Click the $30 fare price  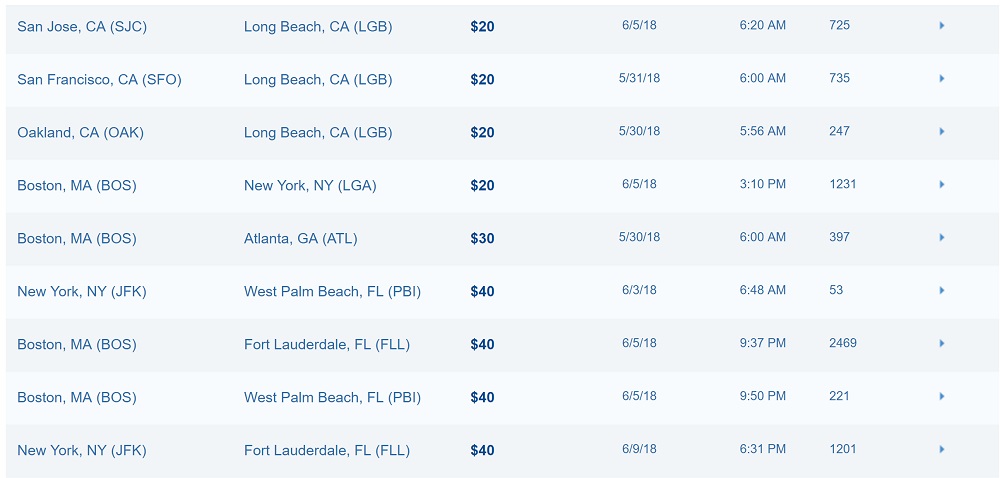[482, 239]
